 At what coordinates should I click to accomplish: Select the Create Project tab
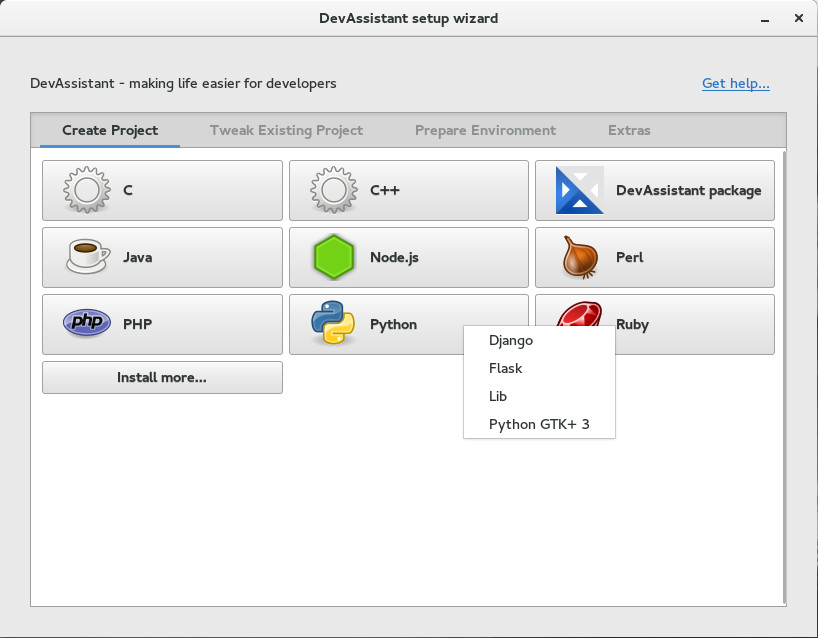point(110,130)
